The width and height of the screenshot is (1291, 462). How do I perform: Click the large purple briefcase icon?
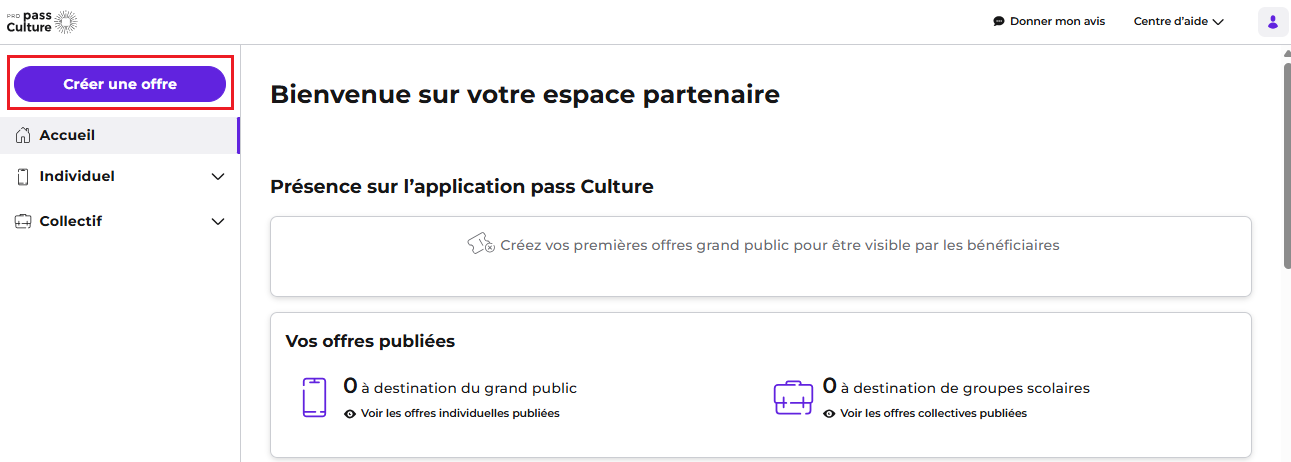[794, 397]
